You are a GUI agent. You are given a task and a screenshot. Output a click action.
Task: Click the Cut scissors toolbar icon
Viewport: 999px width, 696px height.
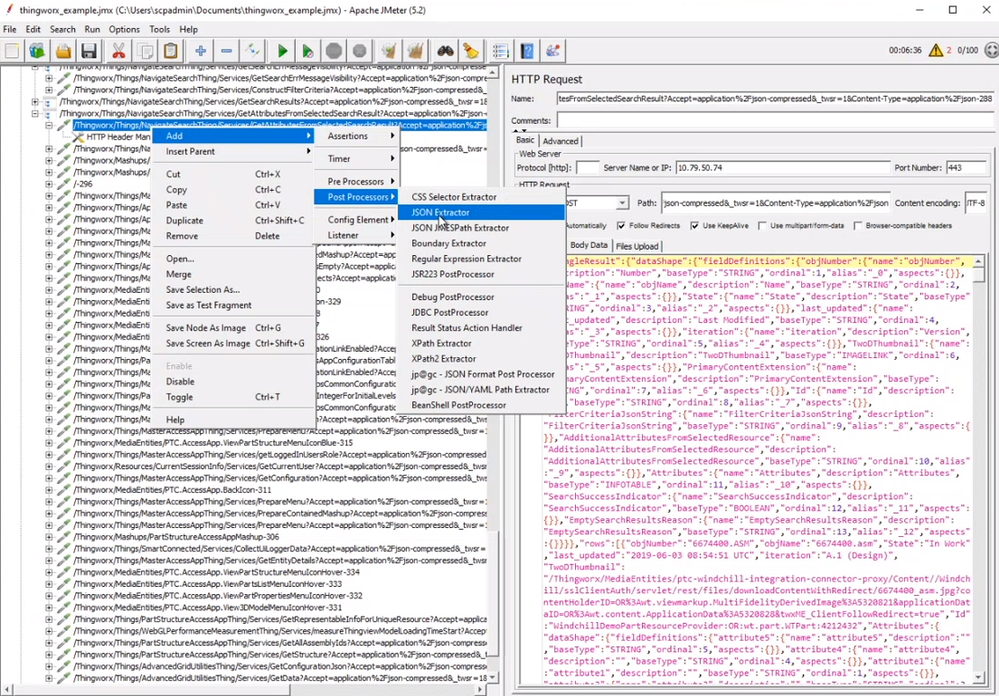pos(119,50)
